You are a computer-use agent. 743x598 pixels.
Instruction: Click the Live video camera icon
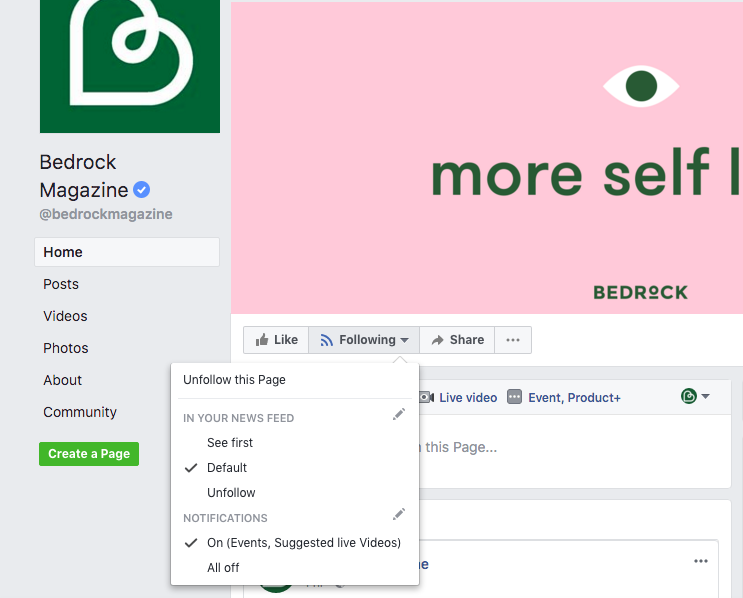(426, 397)
